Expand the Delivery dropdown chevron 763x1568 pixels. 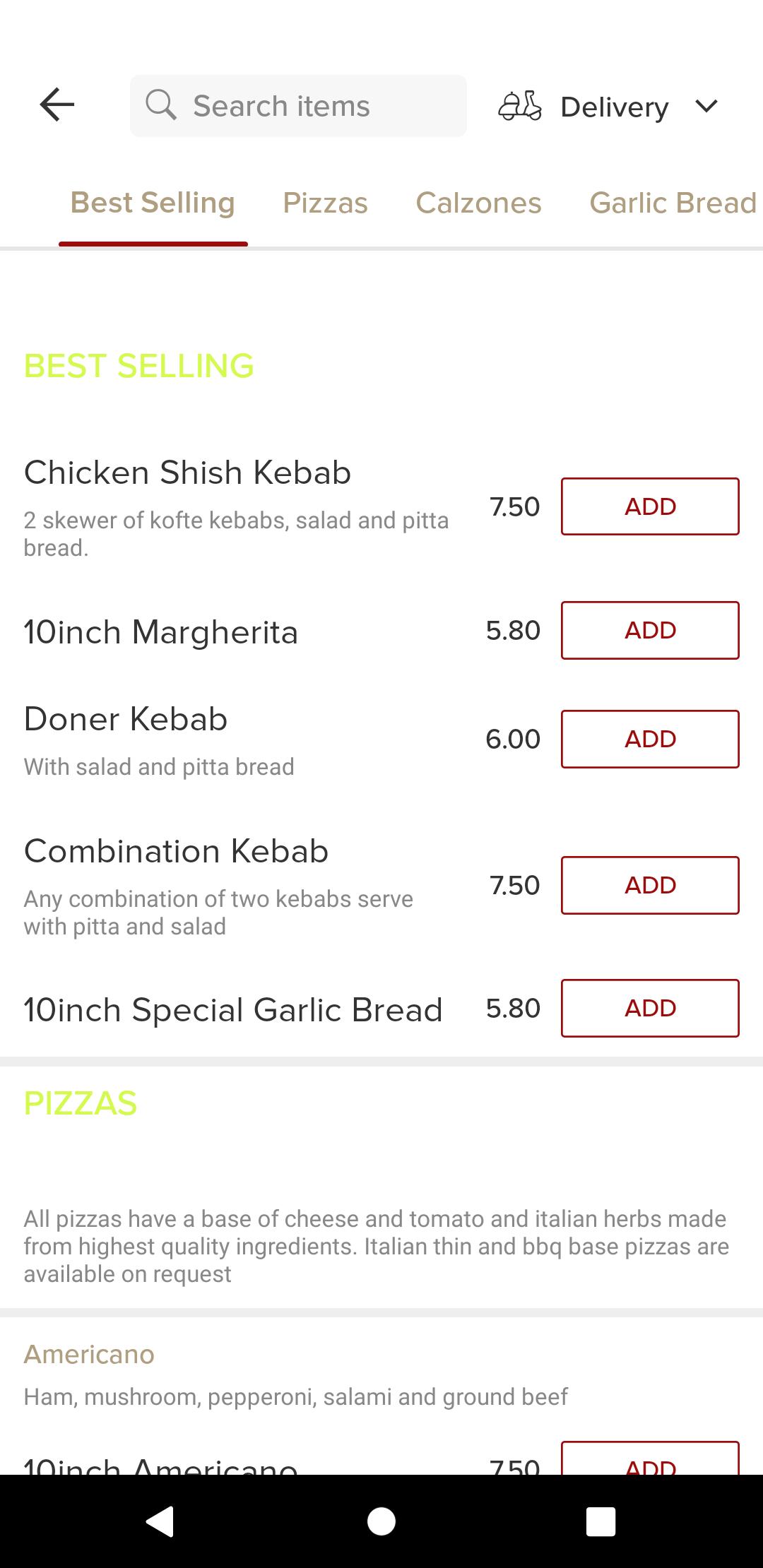point(706,106)
